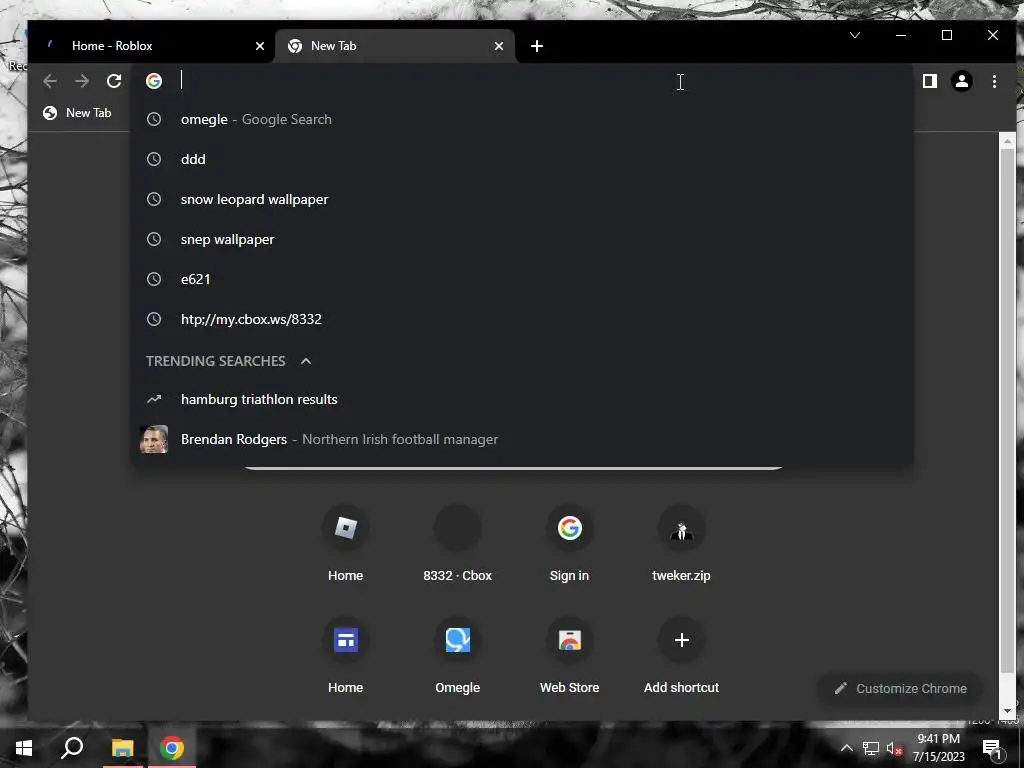Open the Omegle shortcut
The height and width of the screenshot is (768, 1024).
pos(457,656)
